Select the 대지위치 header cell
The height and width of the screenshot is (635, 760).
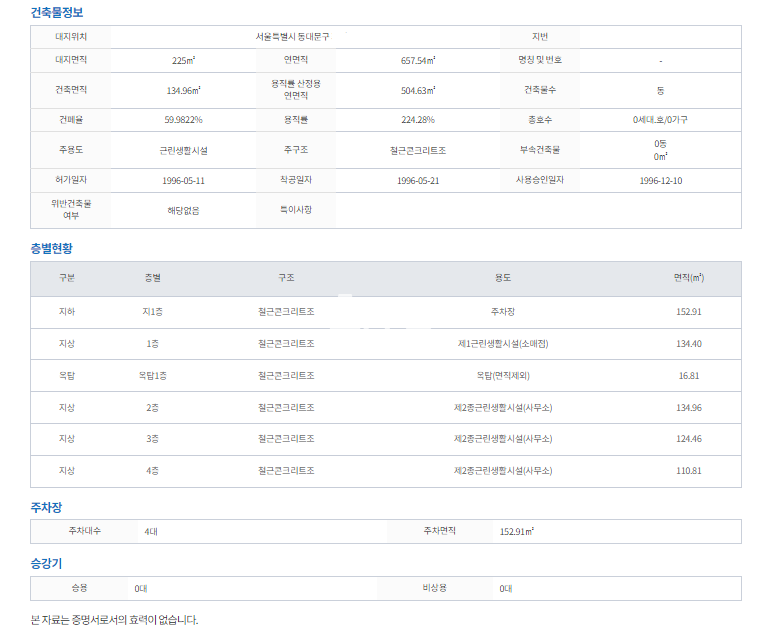pyautogui.click(x=71, y=36)
